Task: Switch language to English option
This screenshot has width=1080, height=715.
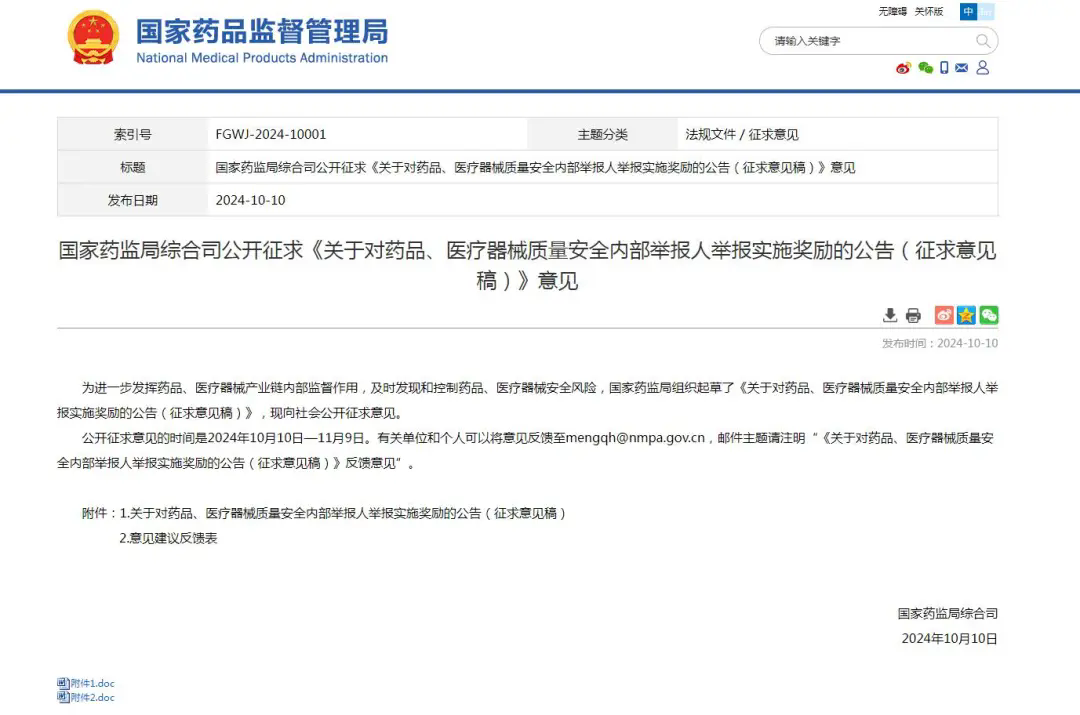Action: pyautogui.click(x=987, y=12)
